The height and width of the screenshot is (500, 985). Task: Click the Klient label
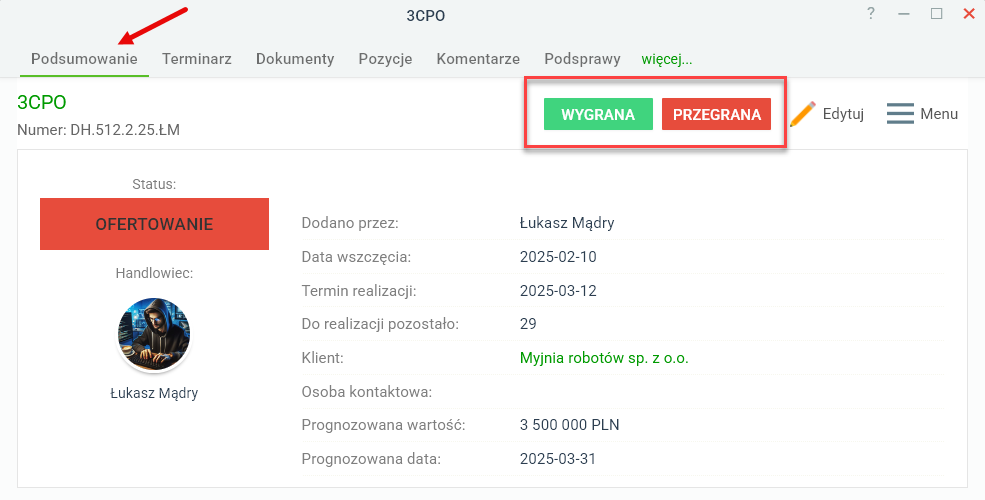click(323, 358)
